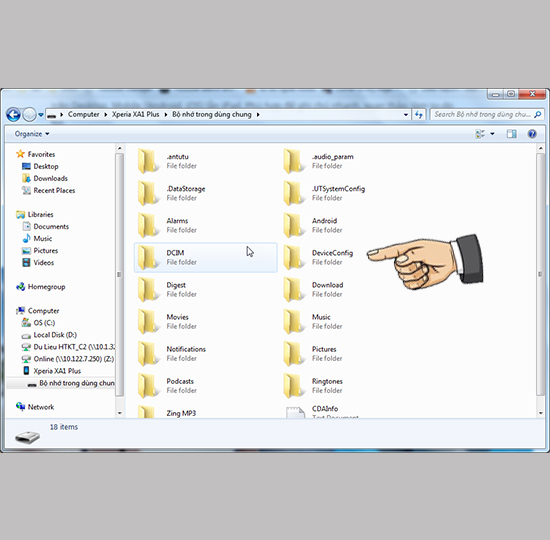Click navigation pane scroll up arrow
Screen dimensions: 550x540
tap(120, 149)
